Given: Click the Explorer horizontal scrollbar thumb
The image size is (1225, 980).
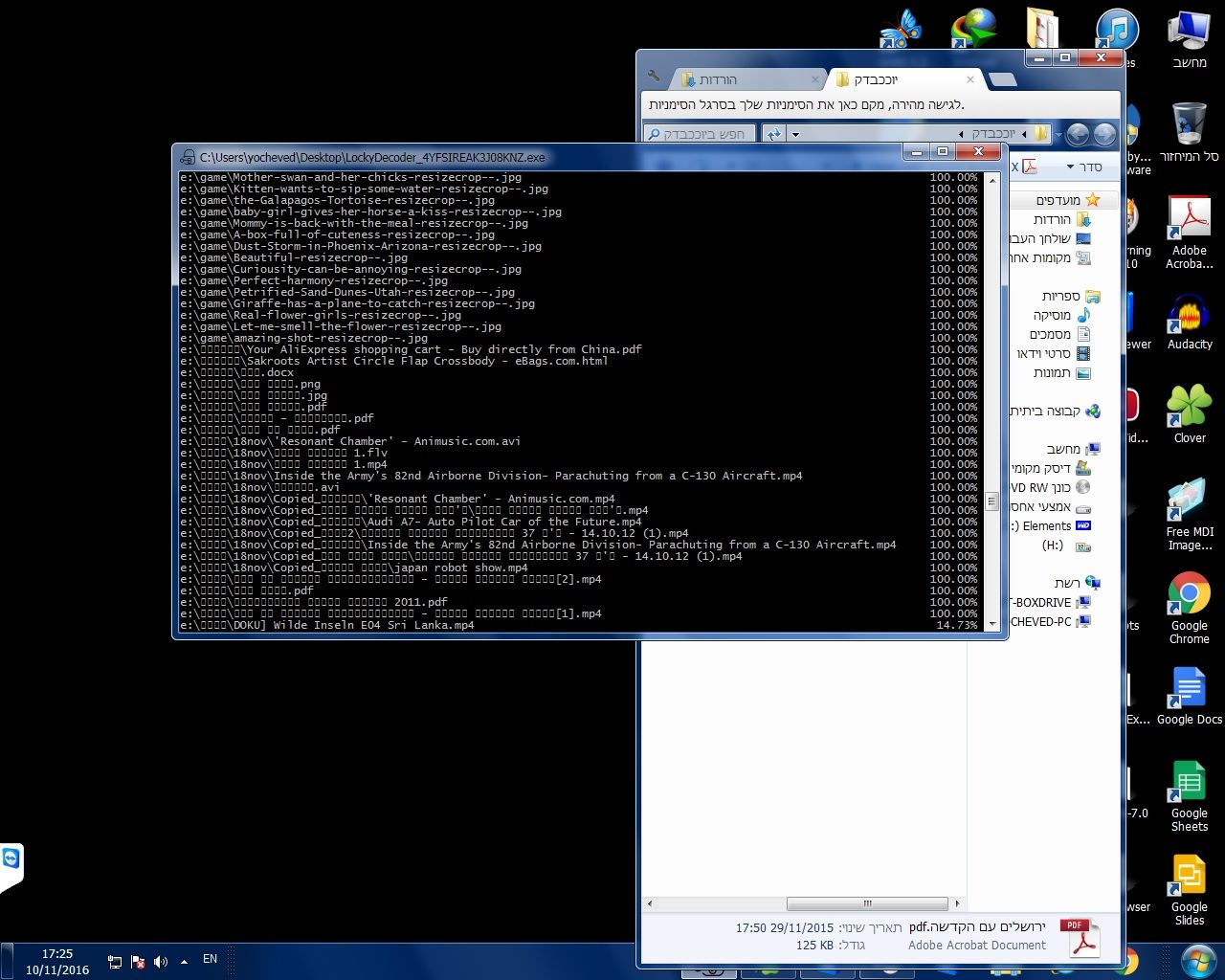Looking at the screenshot, I should tap(866, 903).
